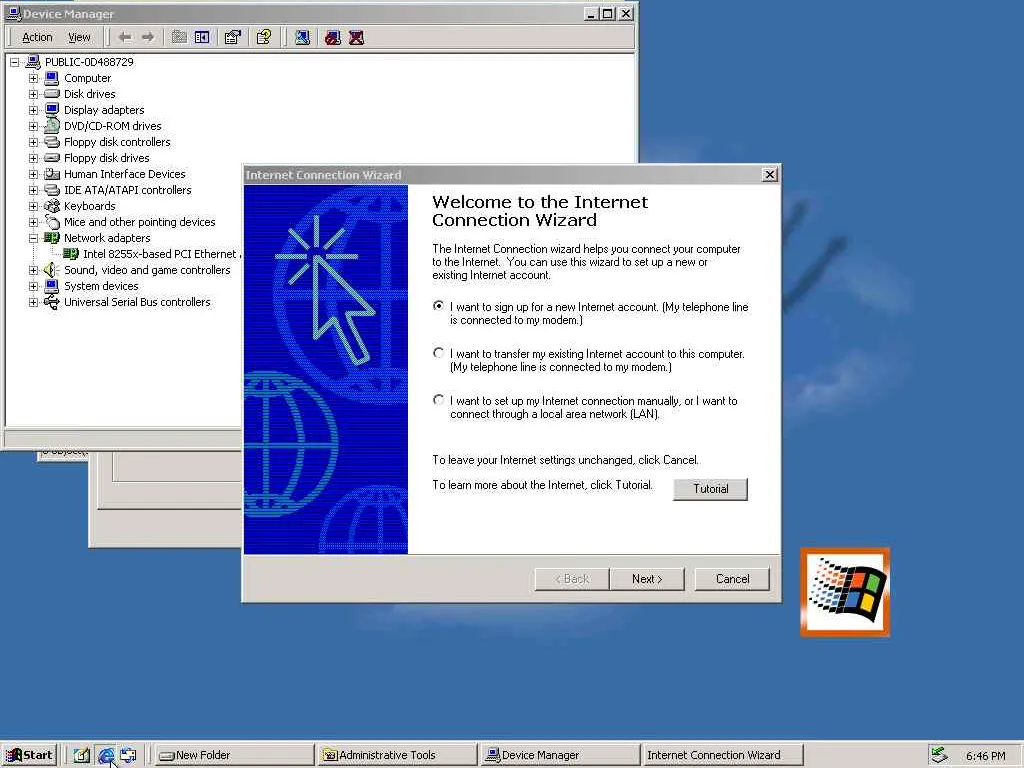Image resolution: width=1024 pixels, height=768 pixels.
Task: Expand the Universal Serial Bus controllers node
Action: tap(33, 302)
